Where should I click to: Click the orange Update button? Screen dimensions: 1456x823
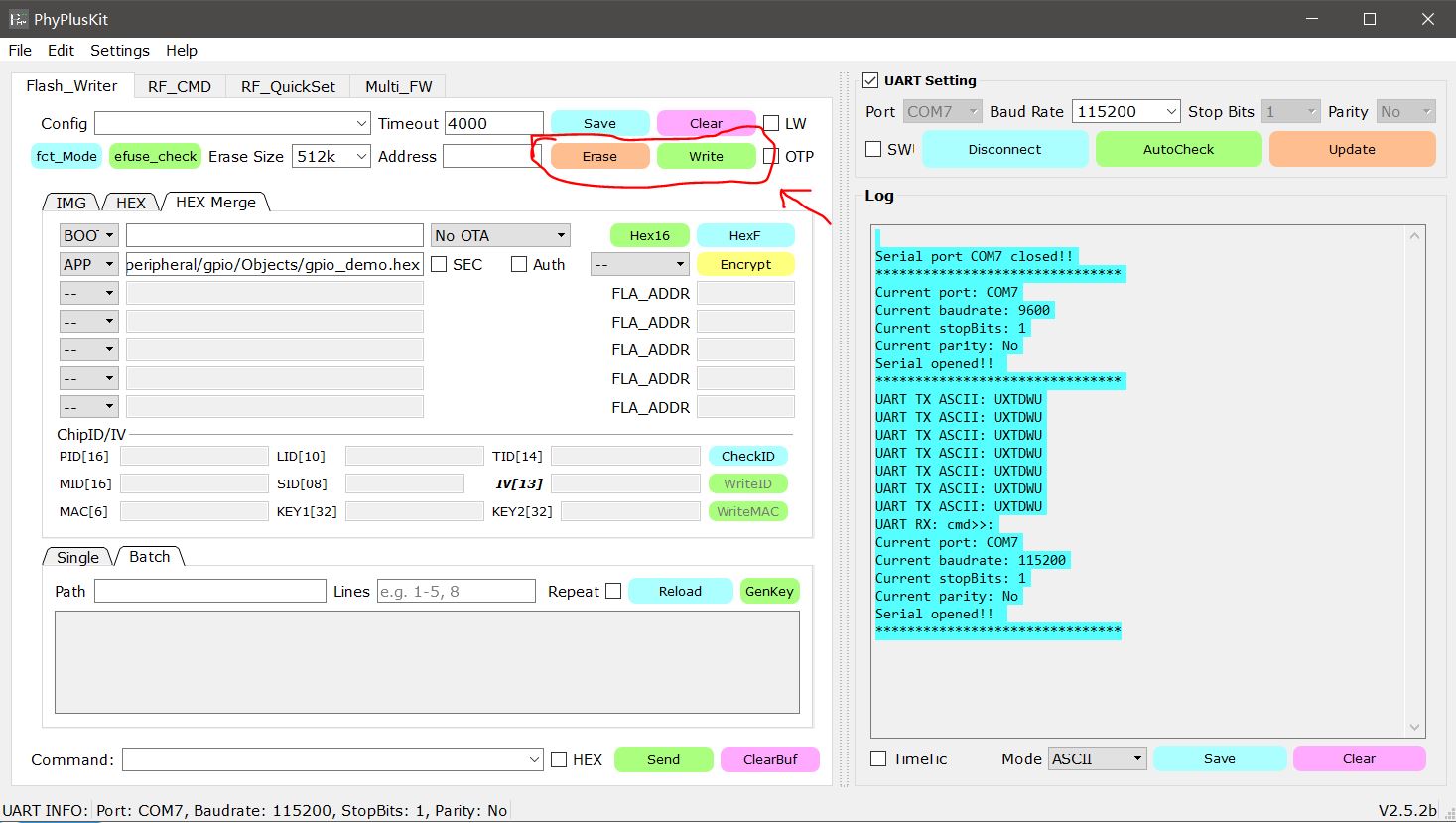click(x=1352, y=149)
